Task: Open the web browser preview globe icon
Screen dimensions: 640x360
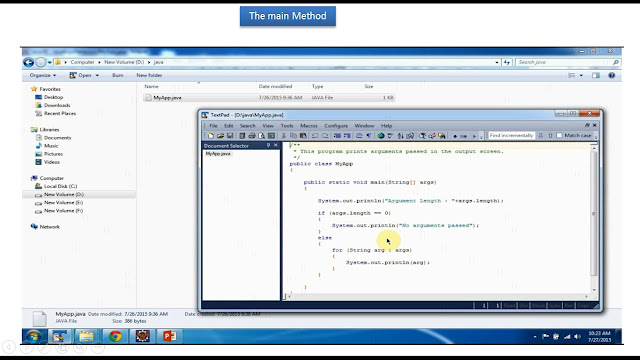Action: 381,136
